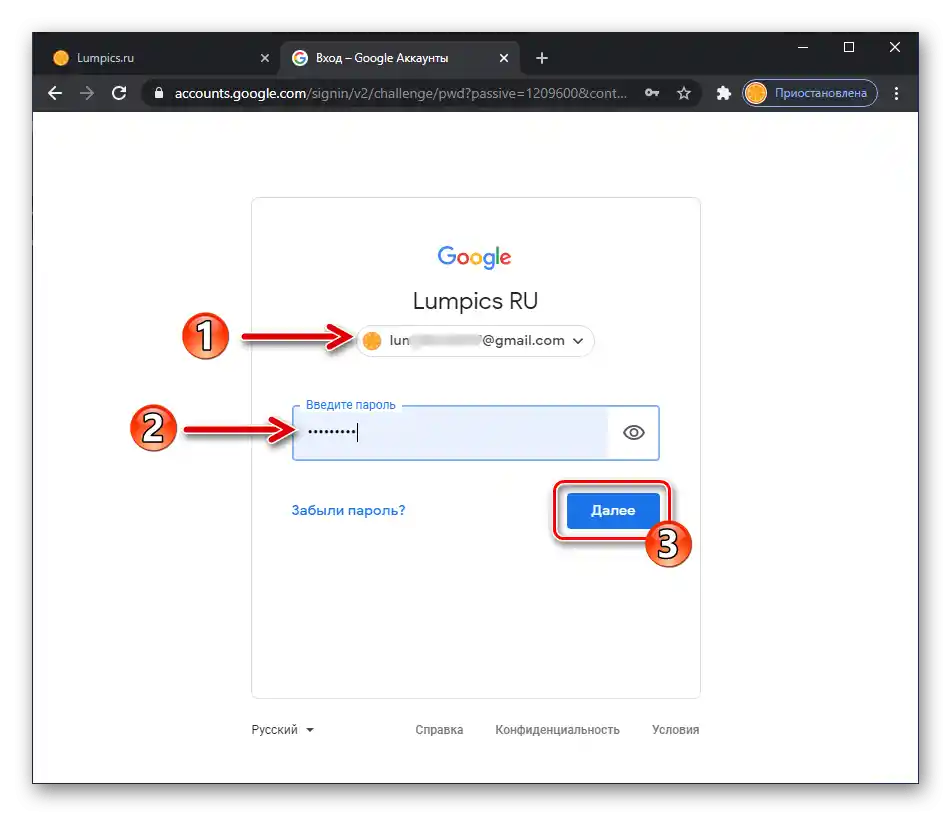Viewport: 951px width, 816px height.
Task: Click the Приостановлена profile button
Action: coord(810,93)
